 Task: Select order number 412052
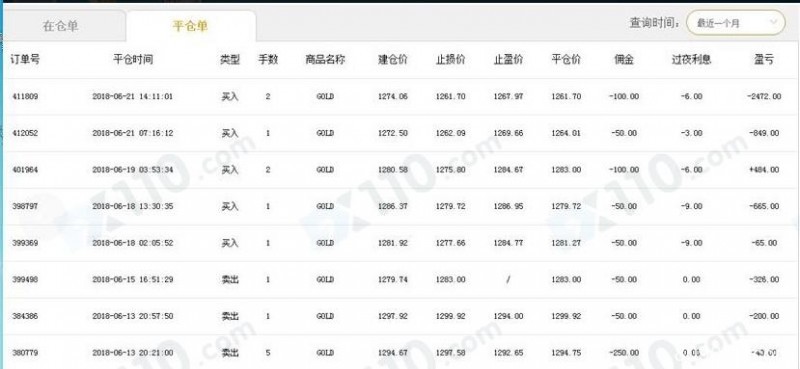[x=24, y=133]
